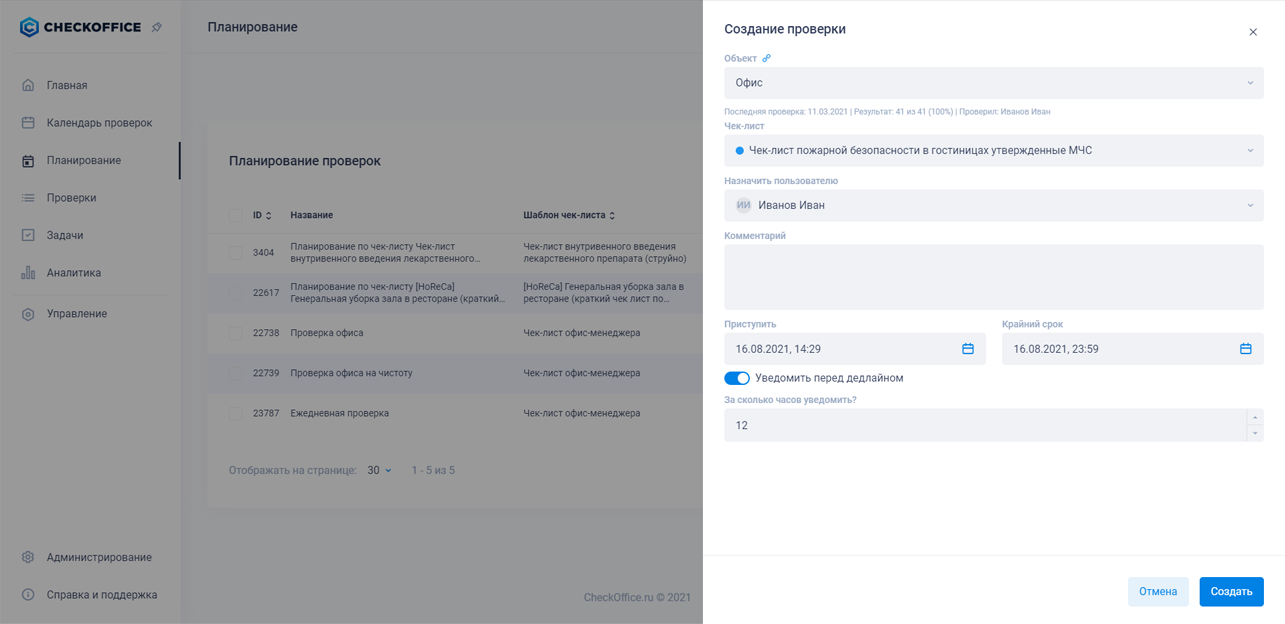Open Аналитика from the sidebar
This screenshot has height=624, width=1285.
(x=73, y=273)
